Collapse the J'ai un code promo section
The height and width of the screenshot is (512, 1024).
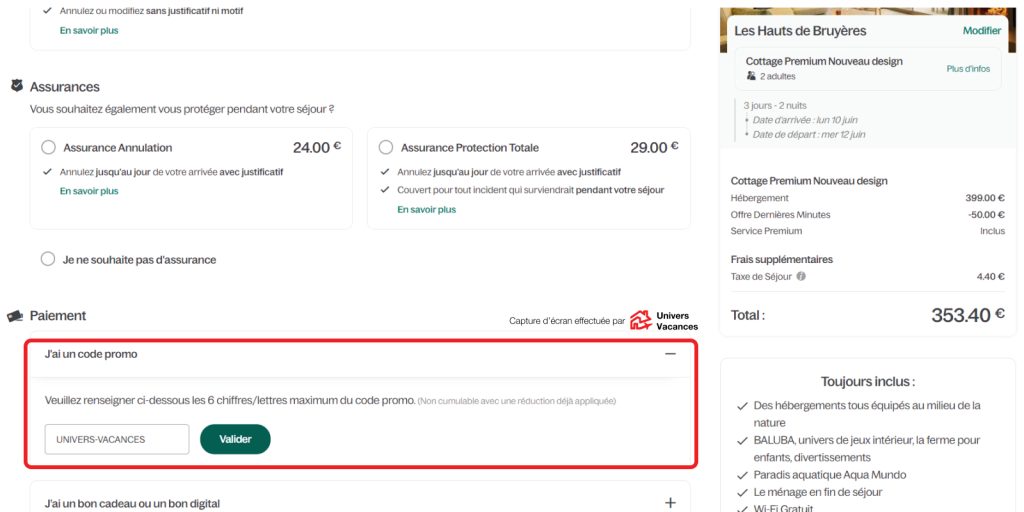(670, 354)
